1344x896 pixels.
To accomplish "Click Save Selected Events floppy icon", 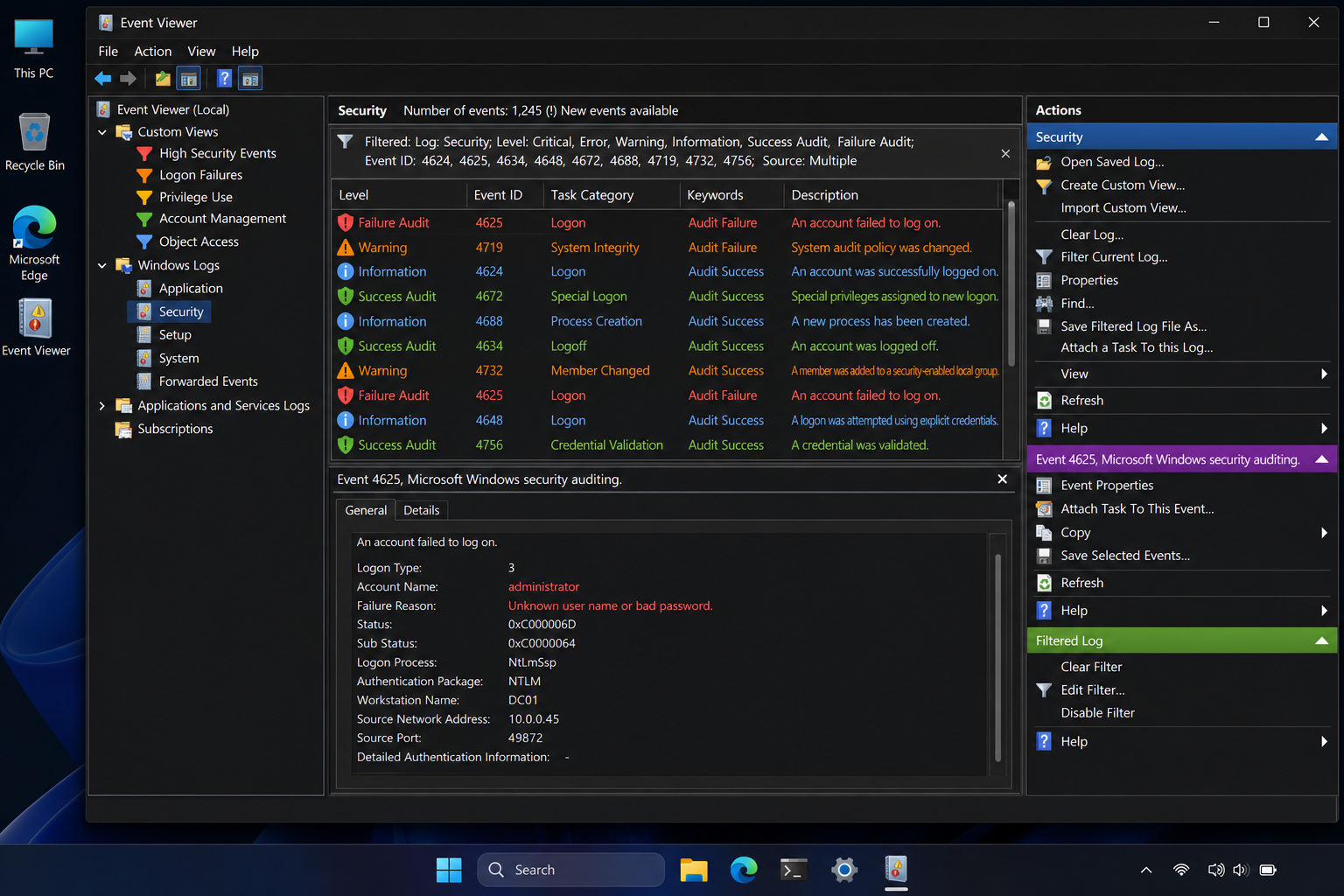I will (x=1044, y=556).
